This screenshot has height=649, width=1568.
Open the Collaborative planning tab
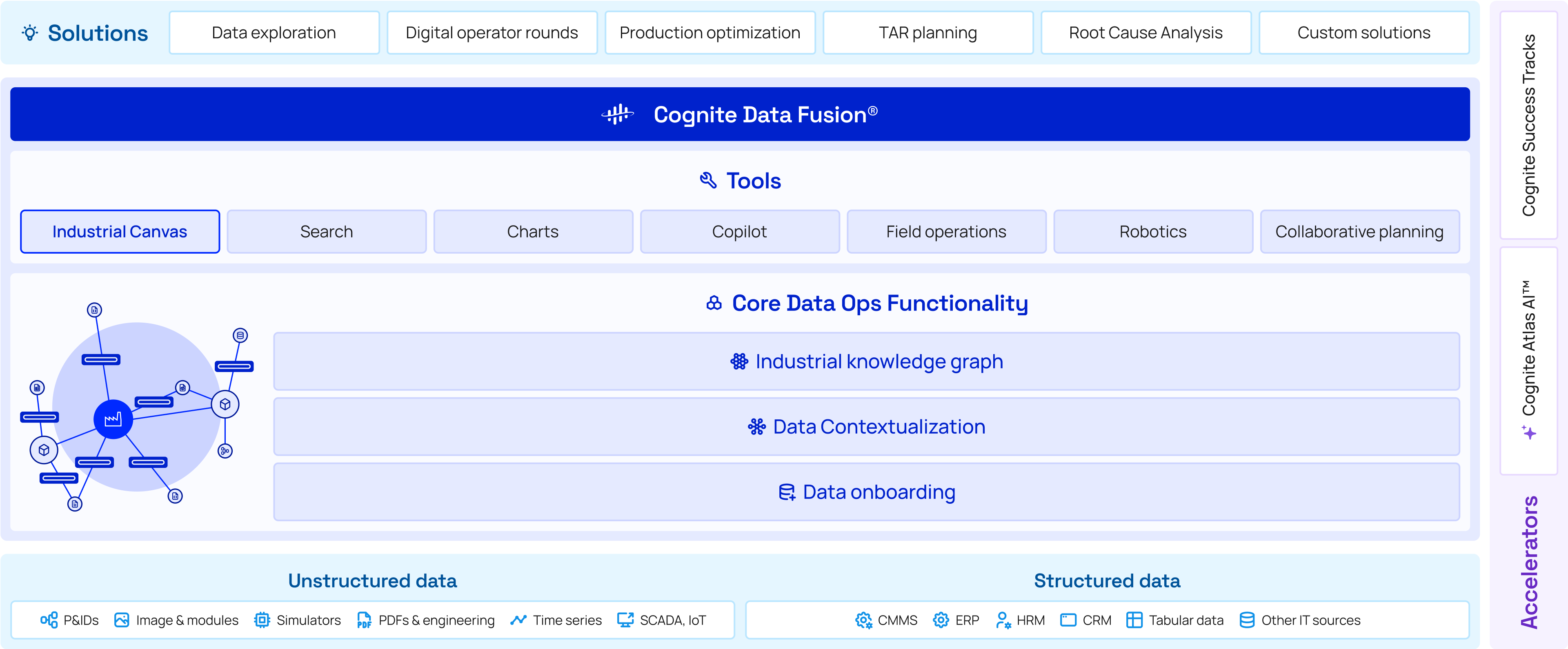(x=1360, y=232)
